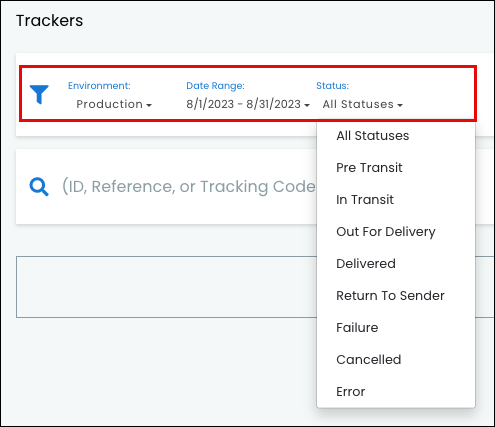The height and width of the screenshot is (427, 495).
Task: Focus the ID, Reference, or Tracking Code field
Action: point(189,186)
